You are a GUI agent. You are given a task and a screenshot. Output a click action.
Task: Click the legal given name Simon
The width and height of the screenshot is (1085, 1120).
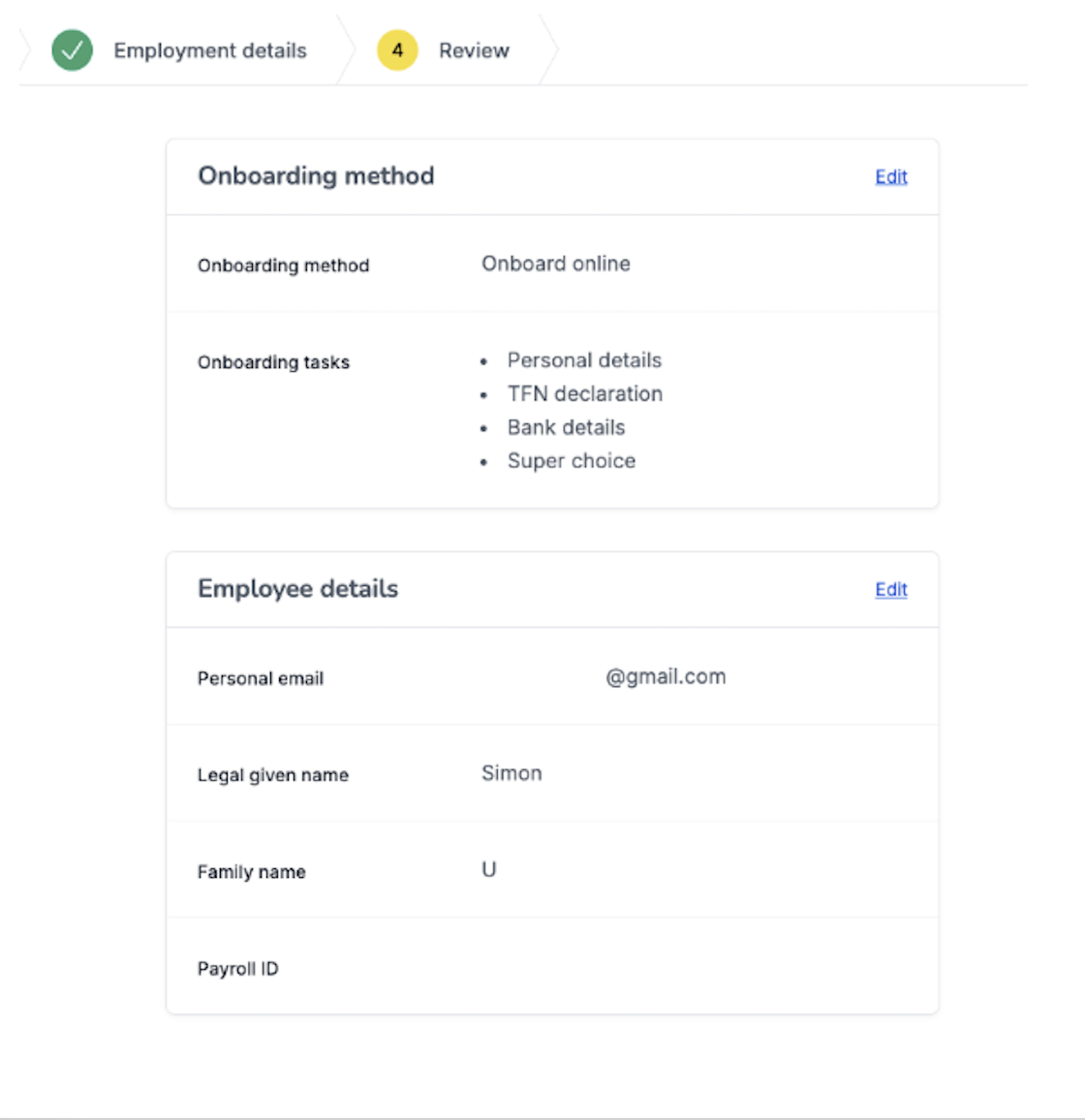click(x=511, y=773)
